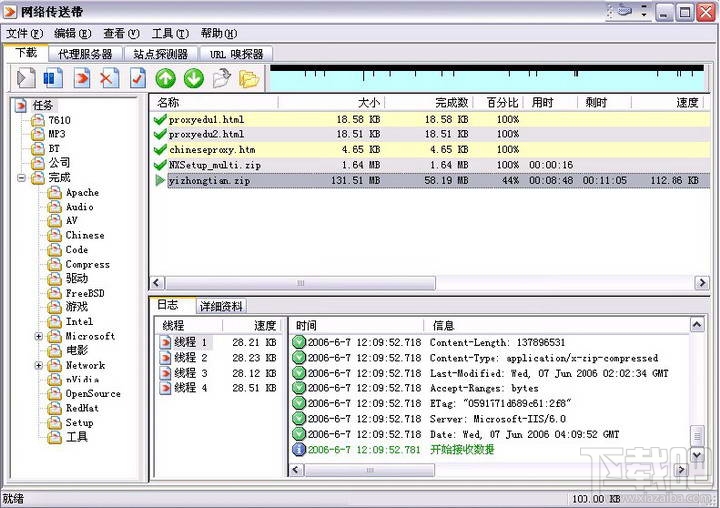The width and height of the screenshot is (720, 508).
Task: Select the FreeBSD folder in tree
Action: click(x=85, y=293)
